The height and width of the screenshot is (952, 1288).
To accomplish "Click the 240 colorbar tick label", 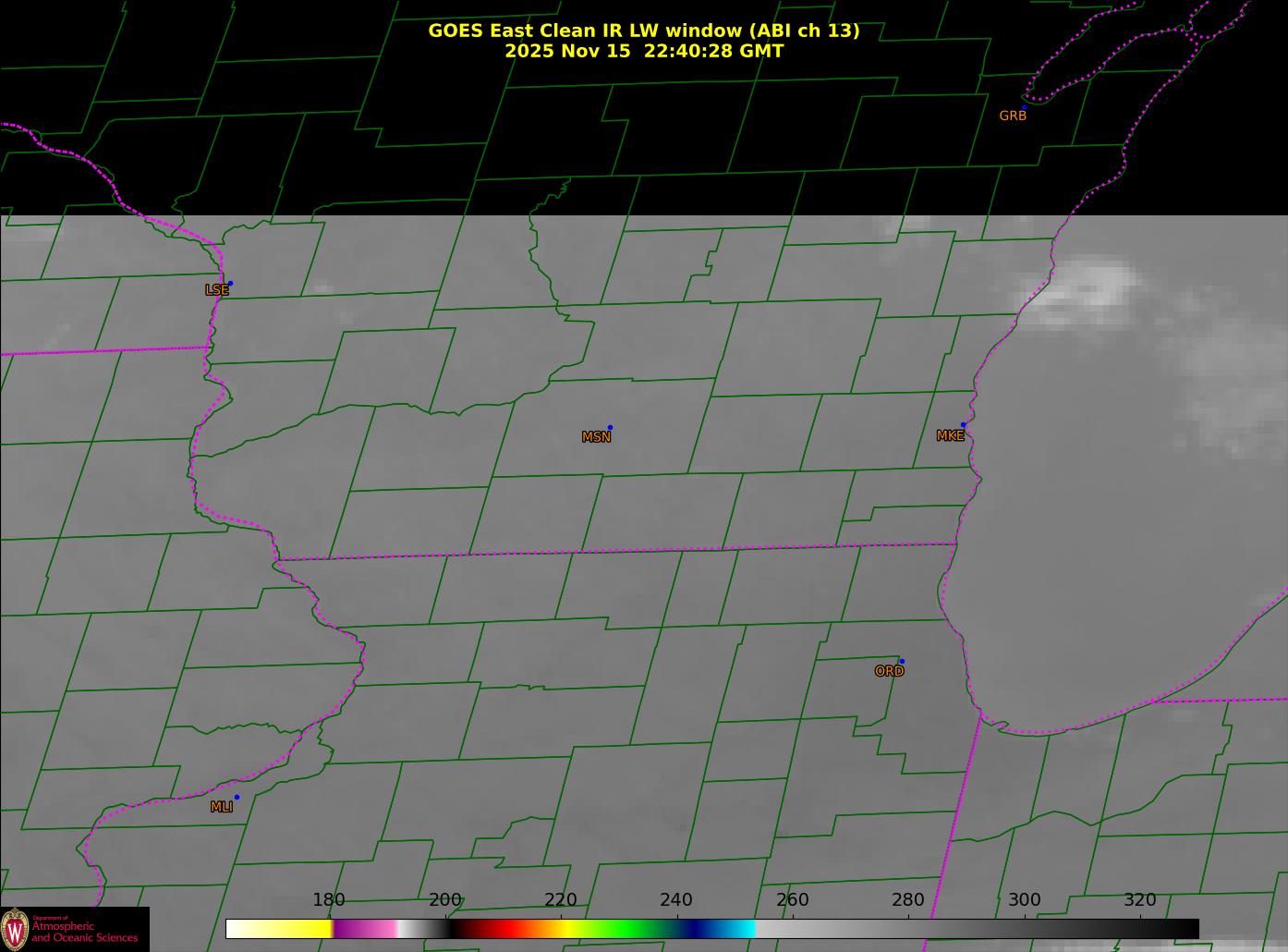I will [676, 899].
